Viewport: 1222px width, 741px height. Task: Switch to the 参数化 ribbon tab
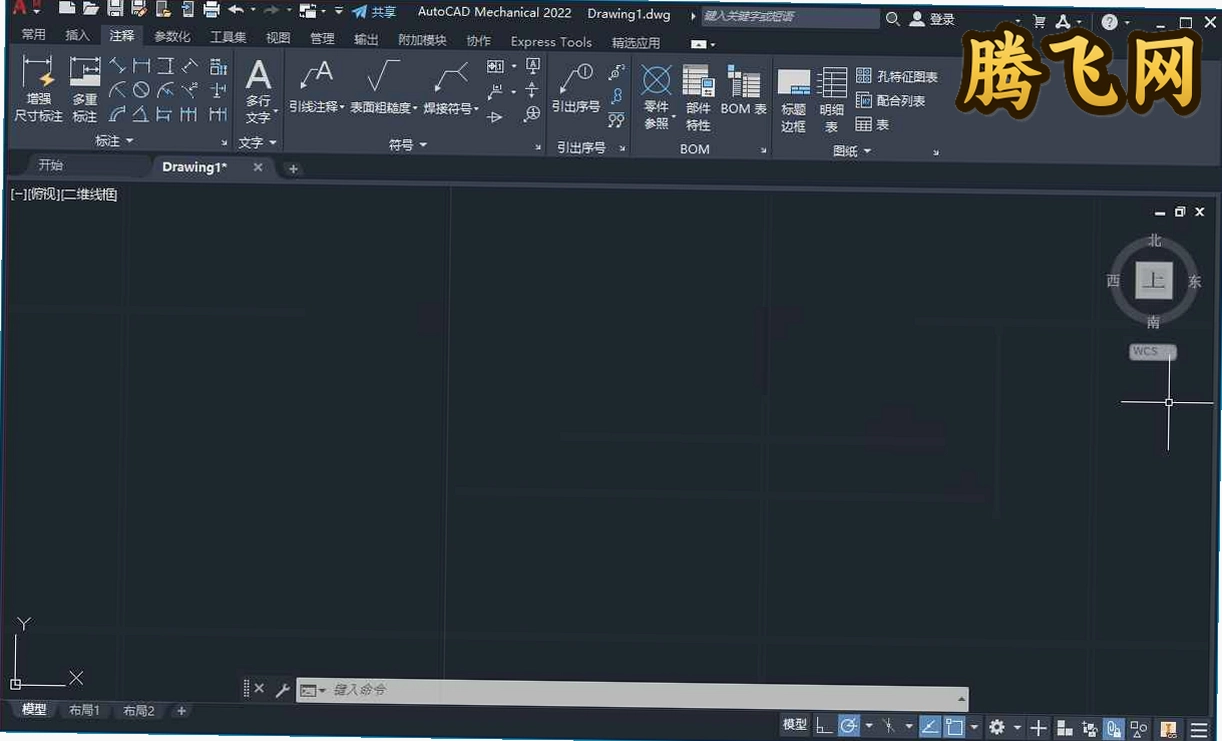pos(172,37)
